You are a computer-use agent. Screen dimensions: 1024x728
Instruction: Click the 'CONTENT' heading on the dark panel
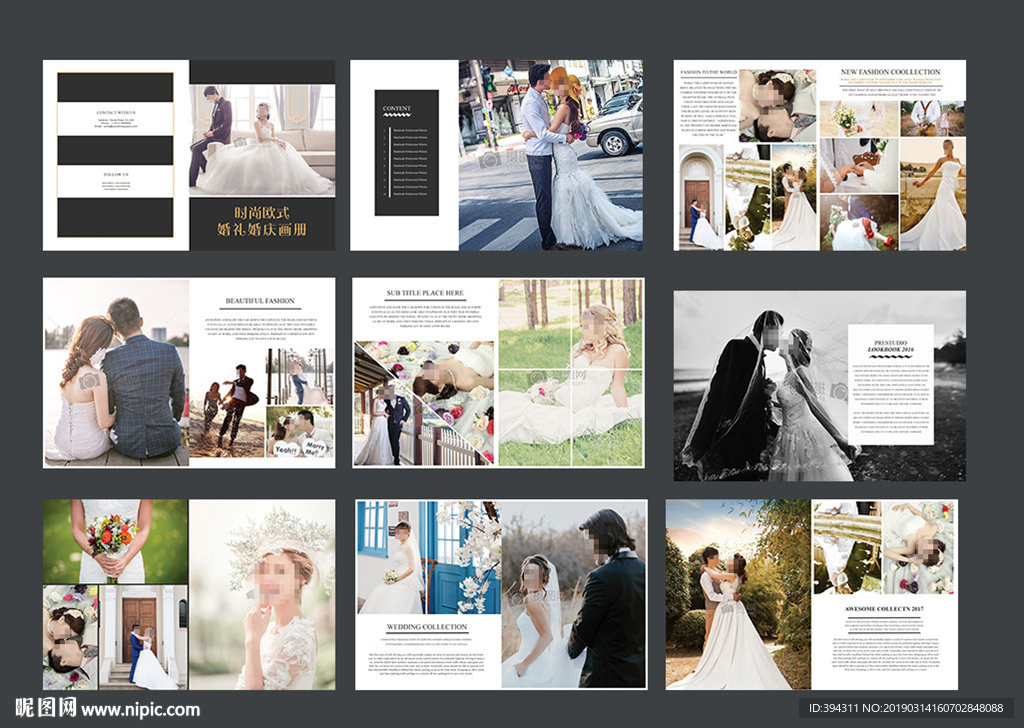396,108
